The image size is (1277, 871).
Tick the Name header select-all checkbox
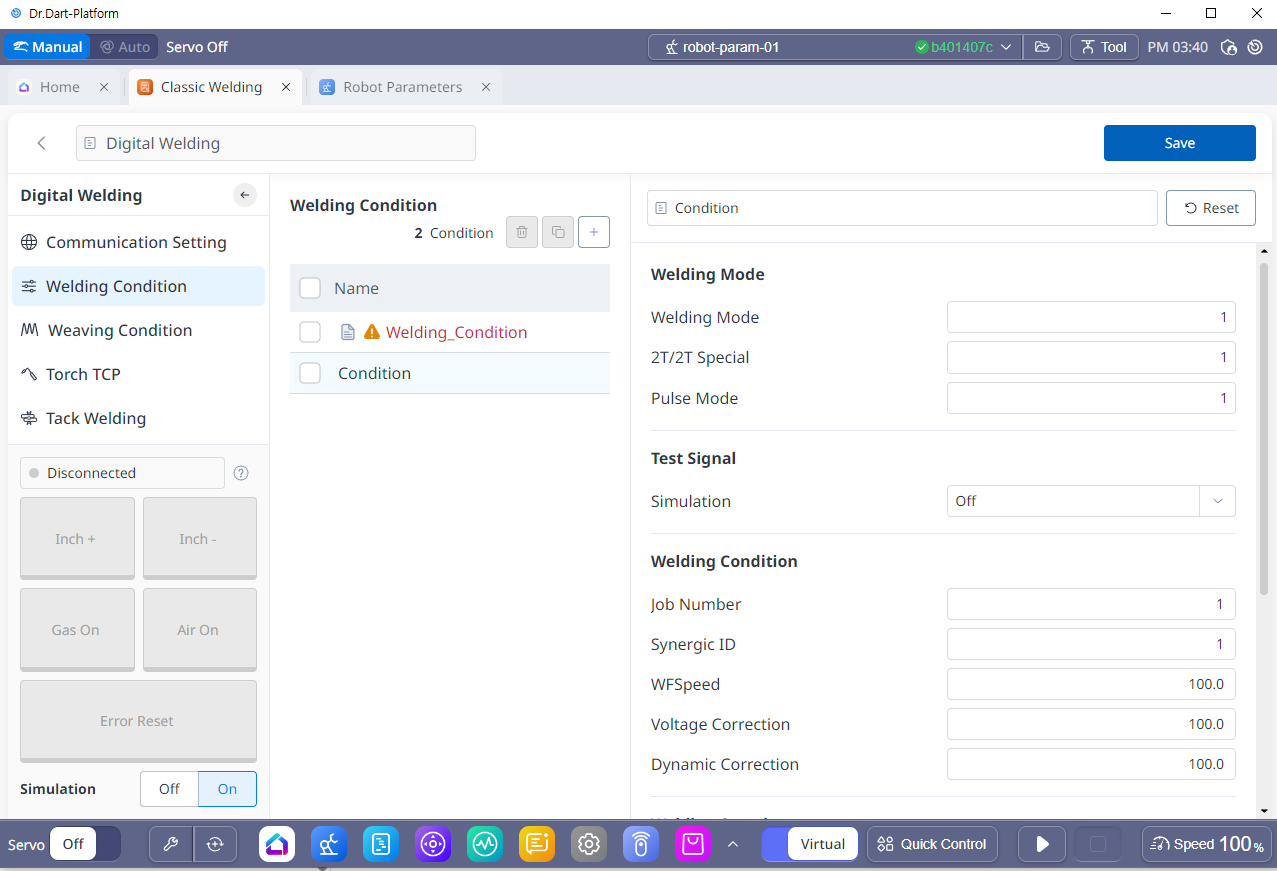[310, 288]
